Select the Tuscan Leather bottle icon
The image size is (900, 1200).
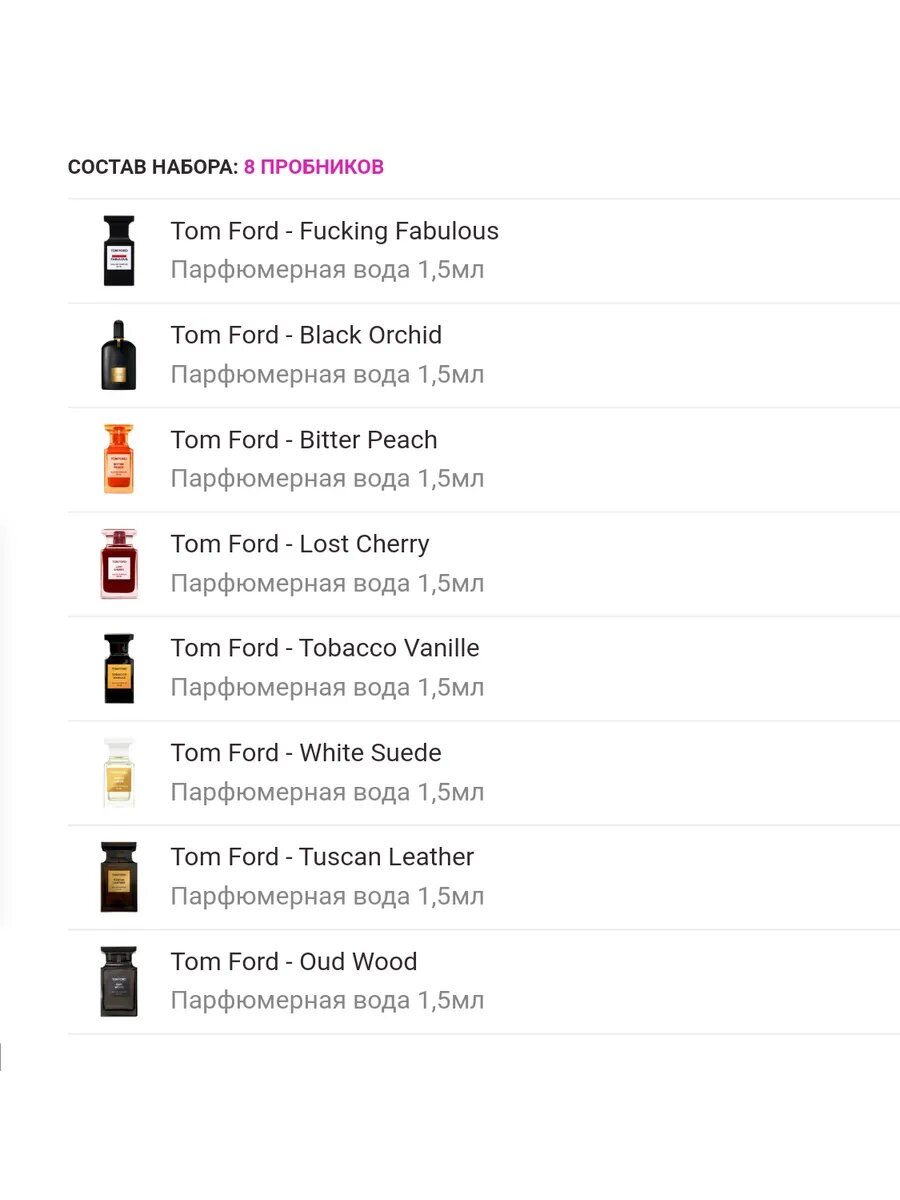119,877
